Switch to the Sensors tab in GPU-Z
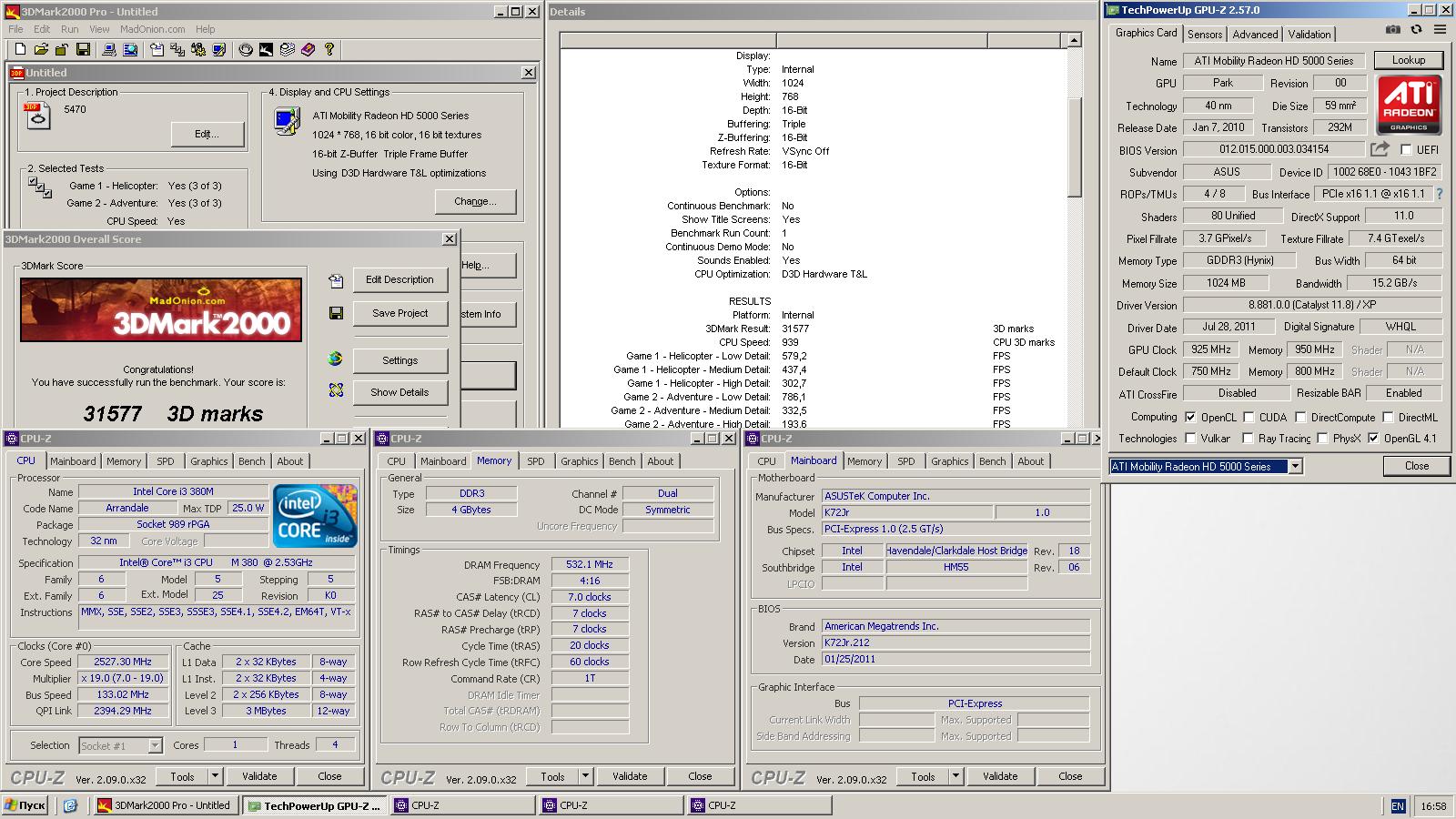This screenshot has width=1456, height=819. pyautogui.click(x=1205, y=34)
